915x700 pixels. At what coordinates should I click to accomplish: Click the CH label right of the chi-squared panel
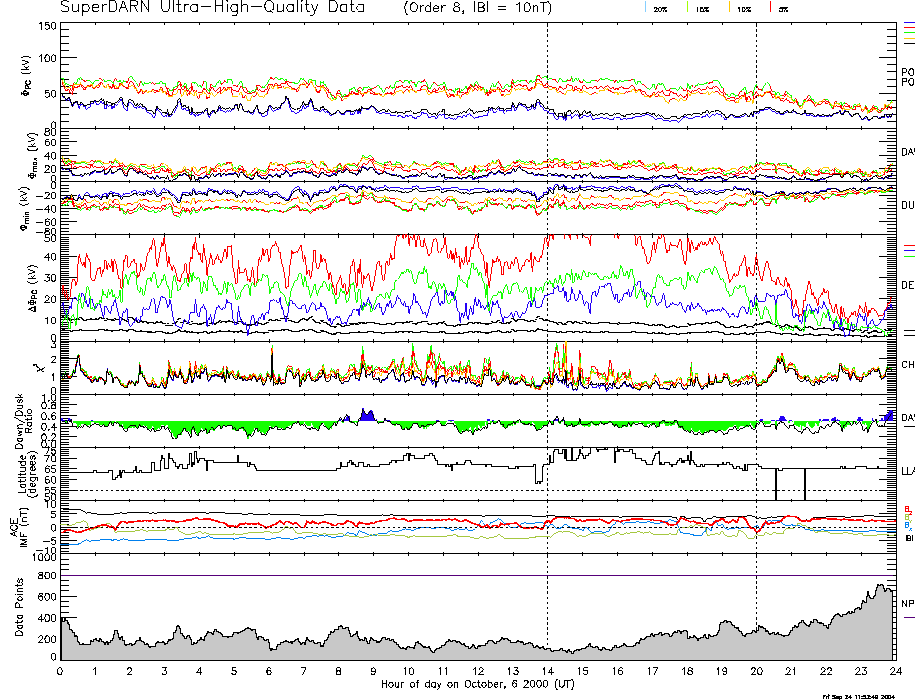click(907, 365)
